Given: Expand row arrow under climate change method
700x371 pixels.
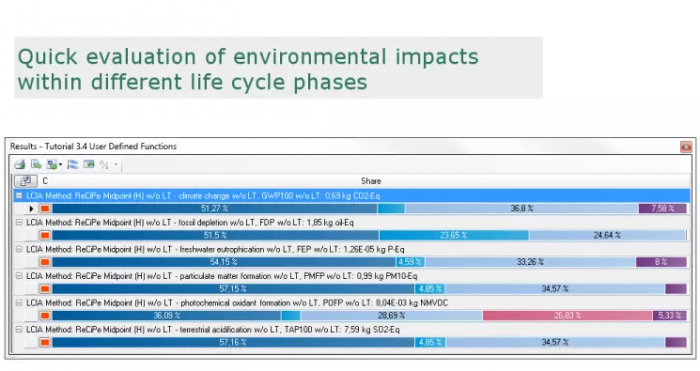Looking at the screenshot, I should (x=31, y=208).
